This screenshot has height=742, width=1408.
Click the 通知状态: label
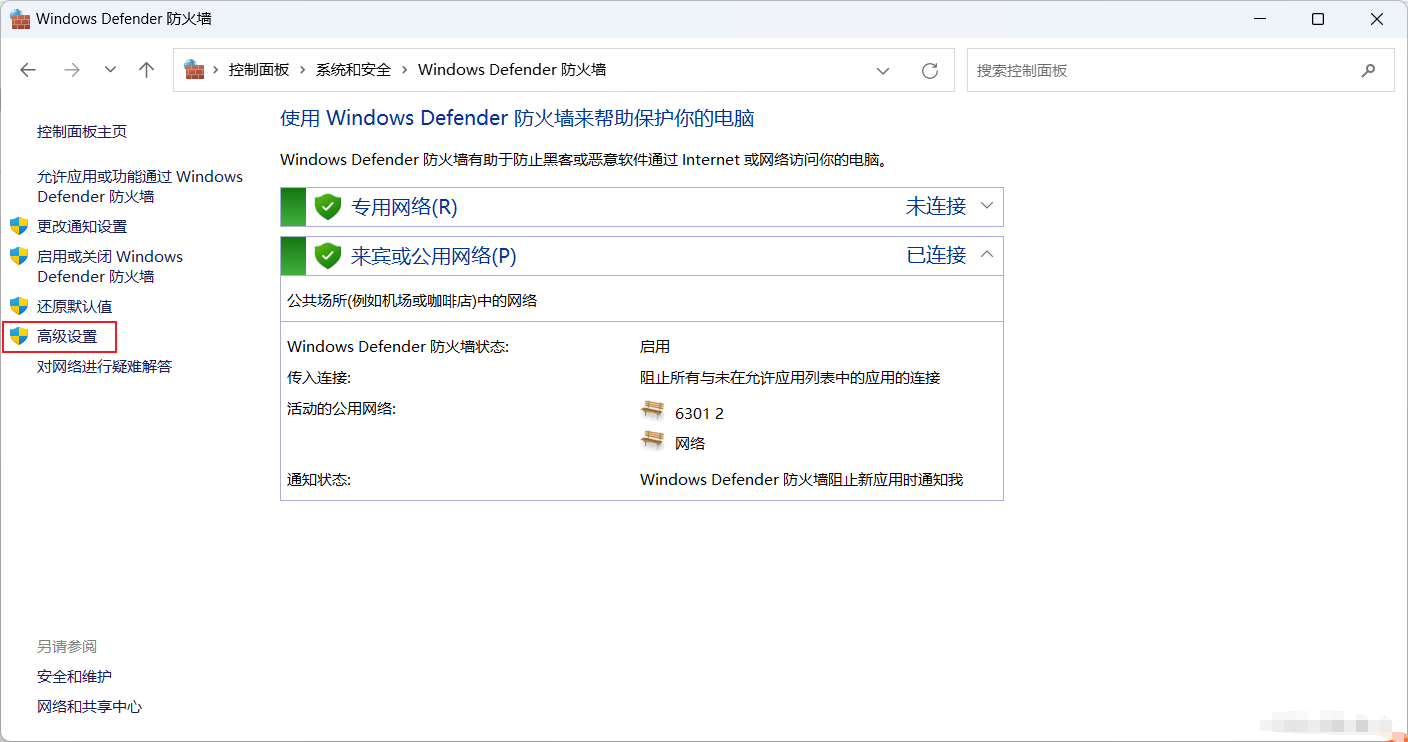[319, 480]
